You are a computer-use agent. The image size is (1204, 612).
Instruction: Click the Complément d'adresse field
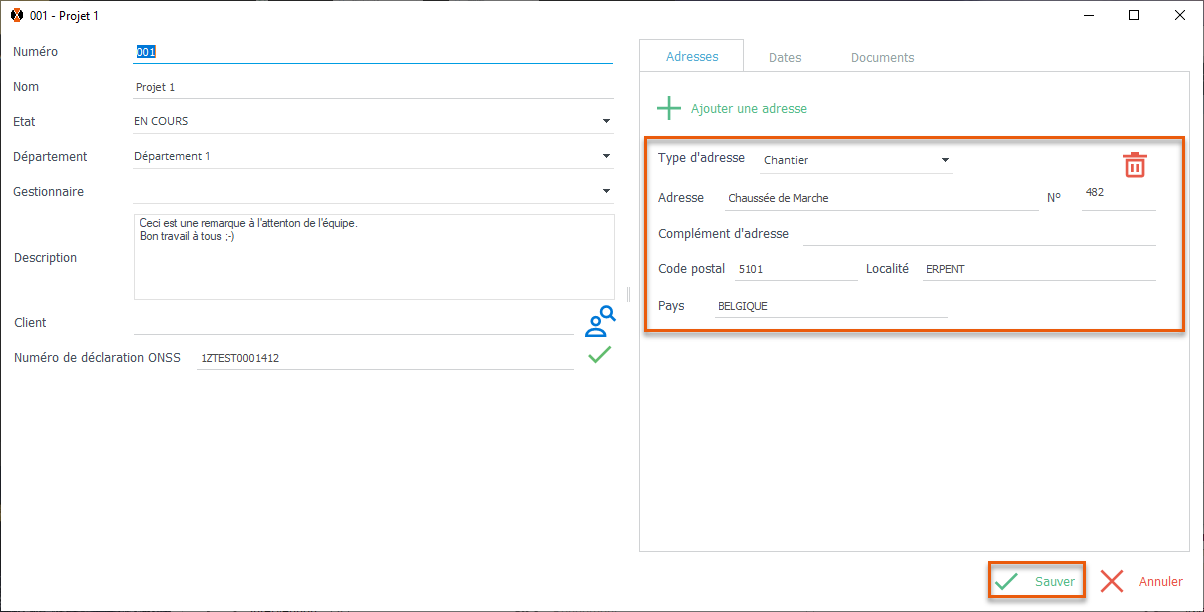[x=978, y=234]
